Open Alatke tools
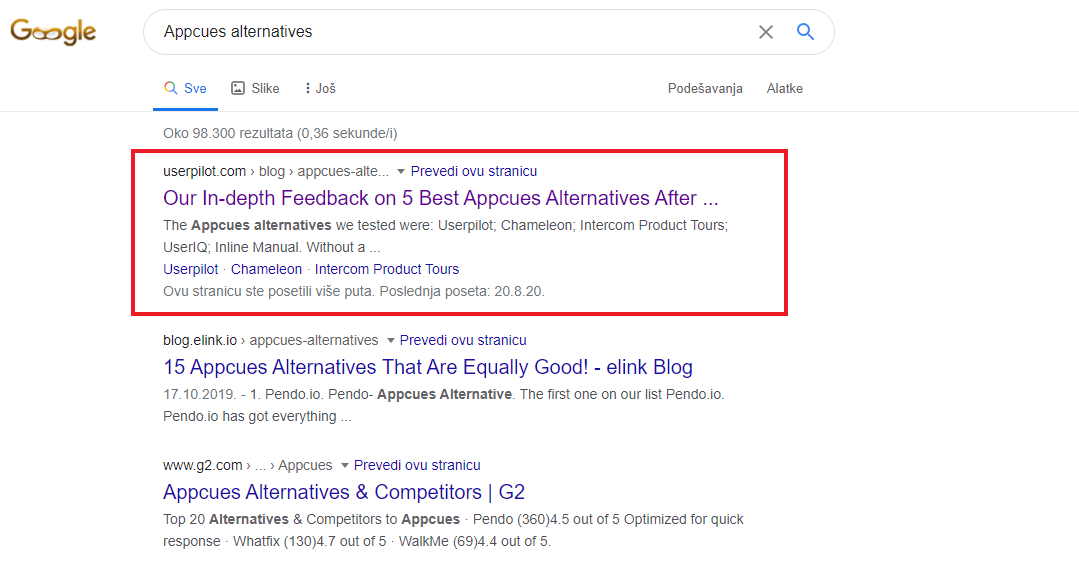 (x=784, y=88)
